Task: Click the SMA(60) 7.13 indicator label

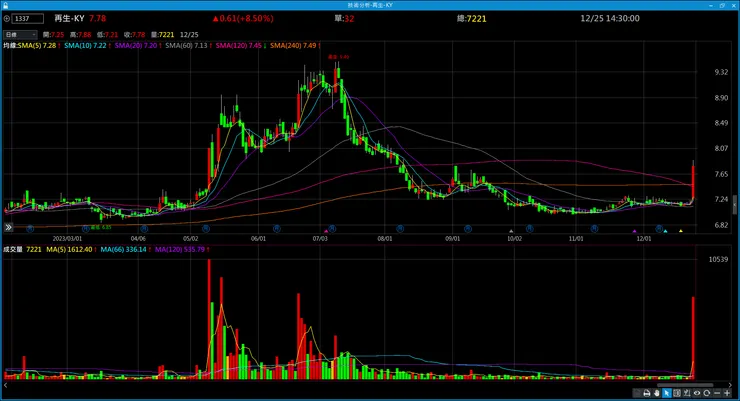Action: pos(186,45)
